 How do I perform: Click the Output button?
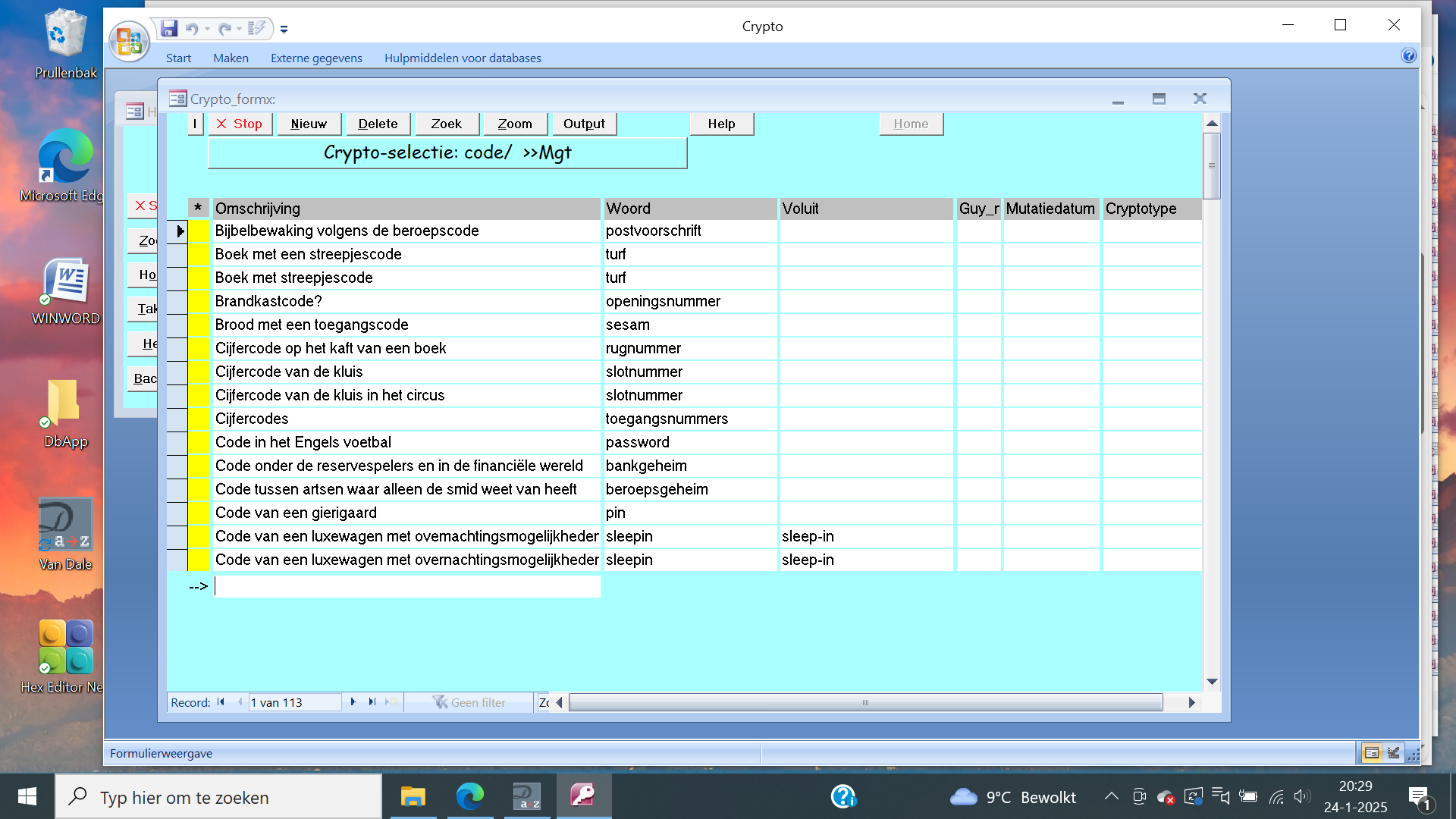(x=584, y=124)
